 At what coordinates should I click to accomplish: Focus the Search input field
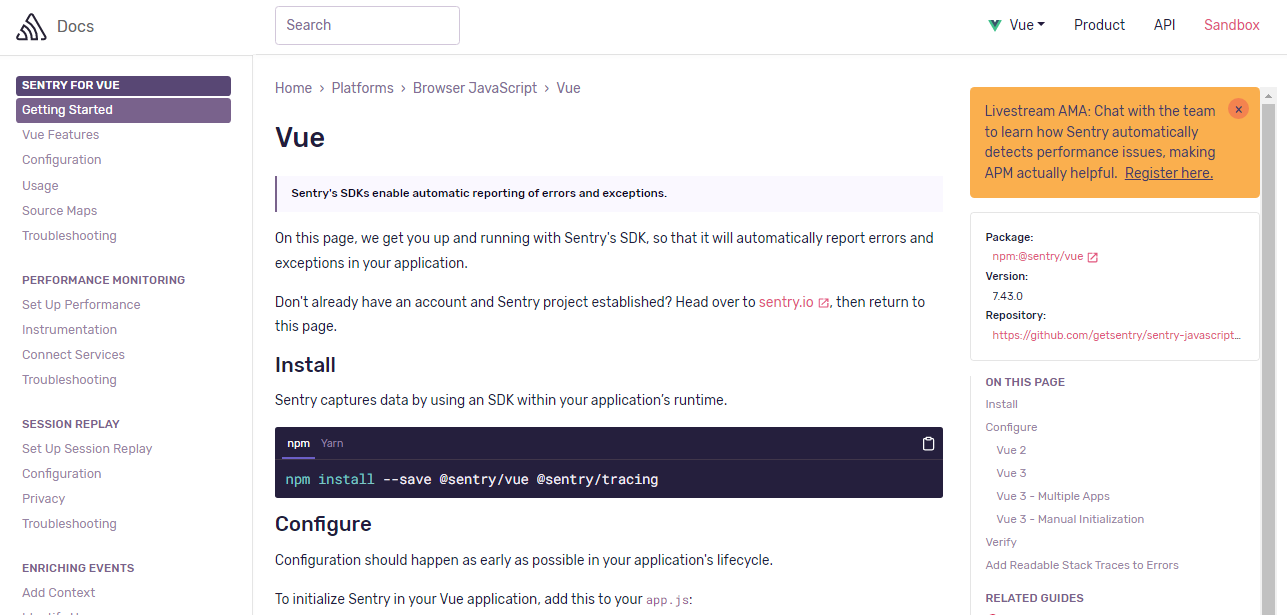367,25
